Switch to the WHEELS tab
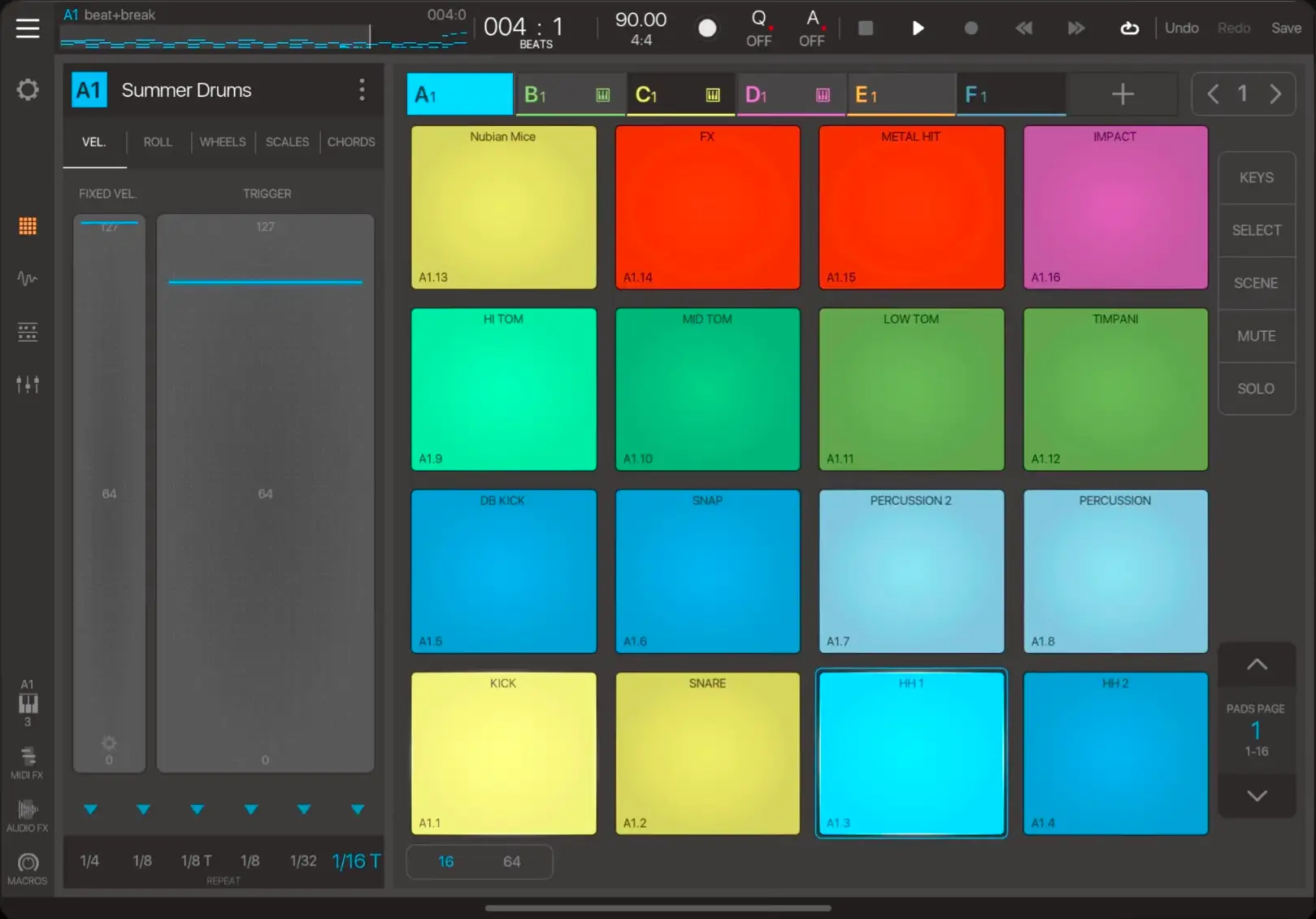1316x919 pixels. tap(223, 142)
